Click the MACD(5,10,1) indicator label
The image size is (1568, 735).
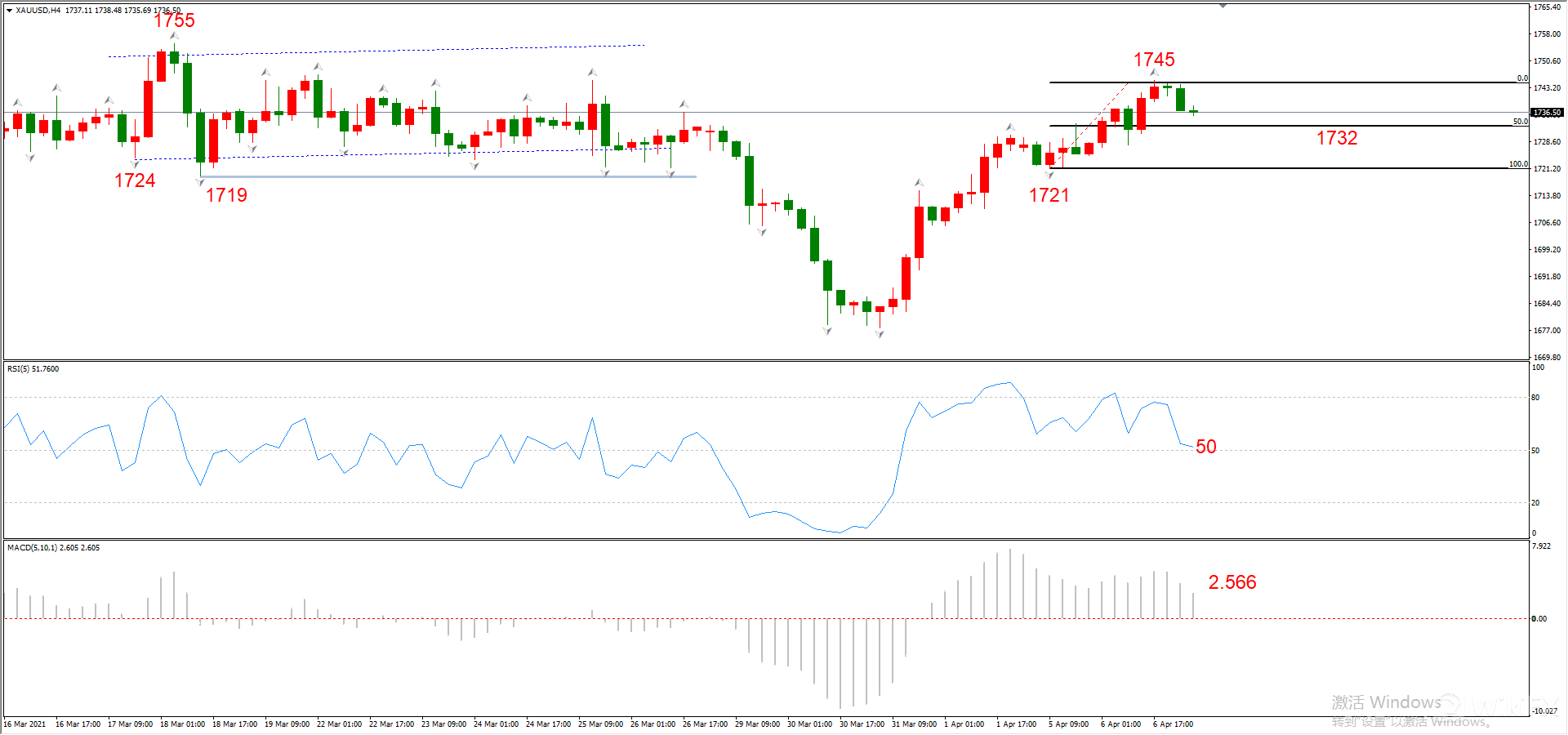53,548
